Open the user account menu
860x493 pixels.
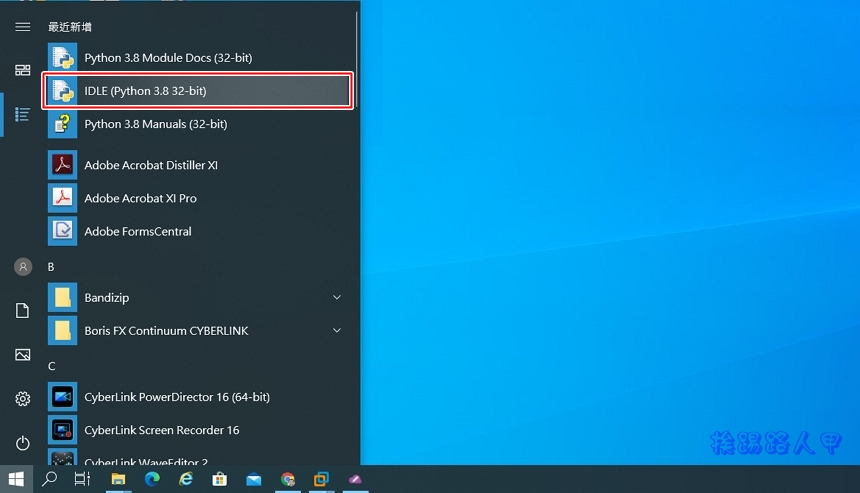click(x=22, y=267)
